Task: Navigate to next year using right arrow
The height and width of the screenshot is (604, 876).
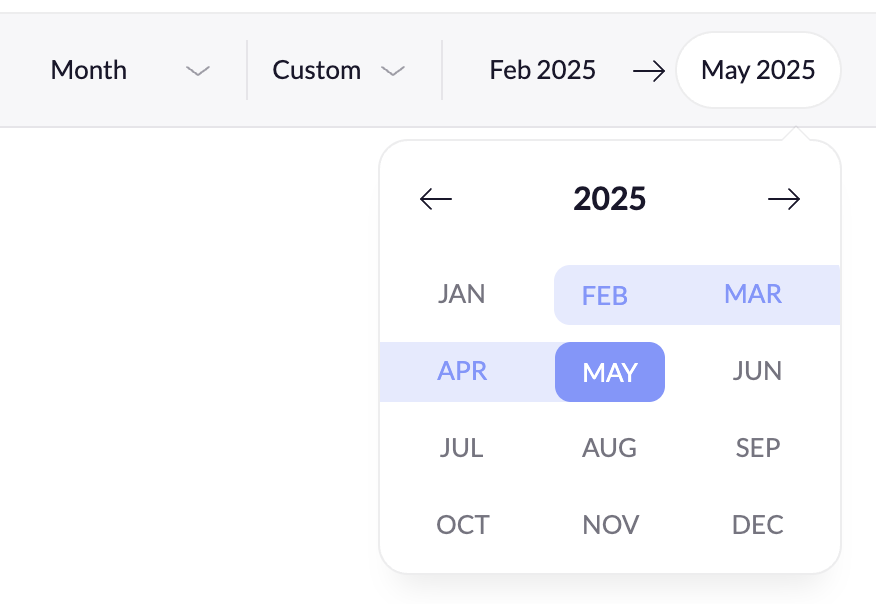Action: pos(785,199)
